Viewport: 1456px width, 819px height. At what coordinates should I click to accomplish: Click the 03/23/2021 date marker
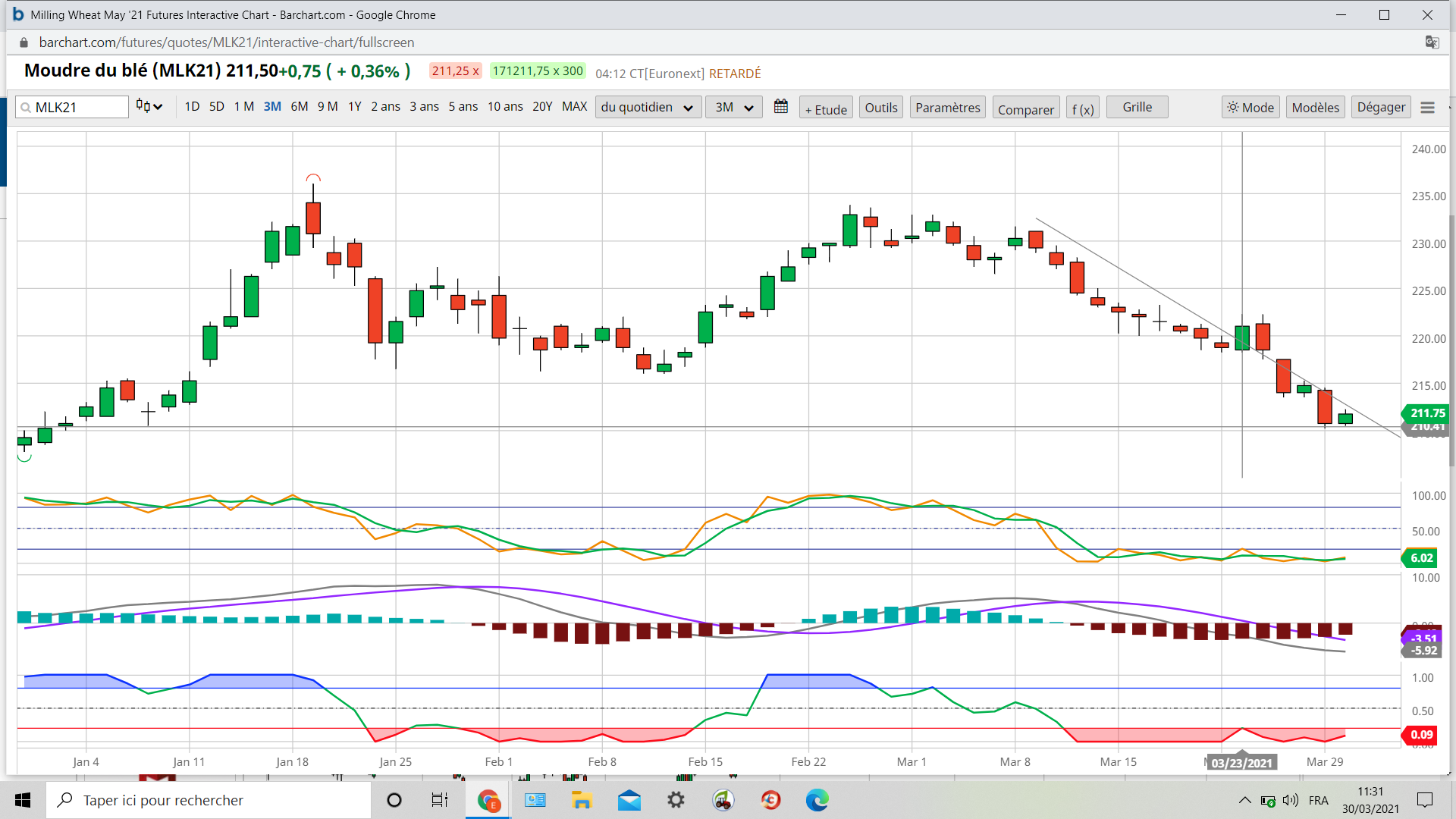(x=1241, y=763)
